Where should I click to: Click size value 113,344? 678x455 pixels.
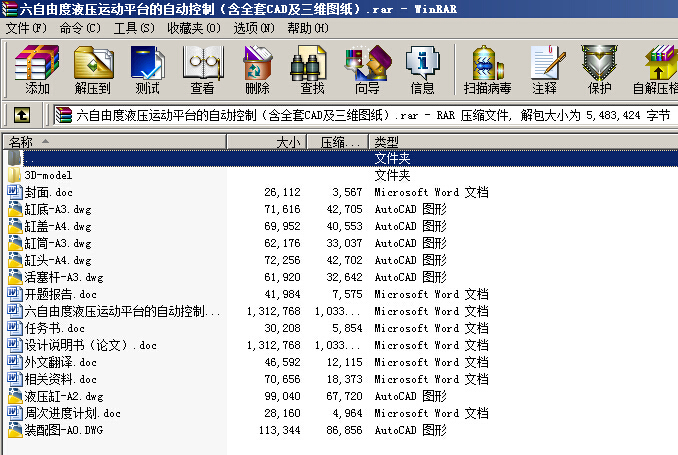point(279,430)
